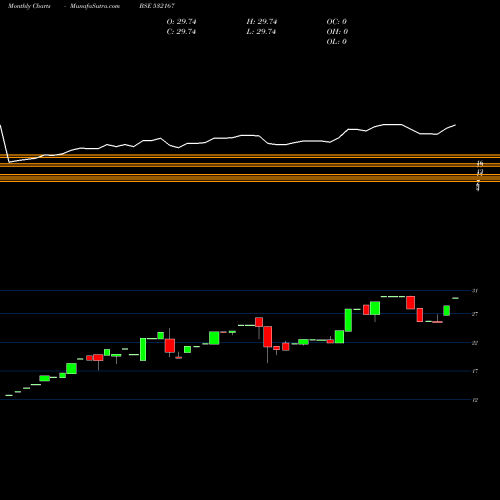Click the 12 price axis label
Viewport: 500px width, 500px height.
click(475, 400)
